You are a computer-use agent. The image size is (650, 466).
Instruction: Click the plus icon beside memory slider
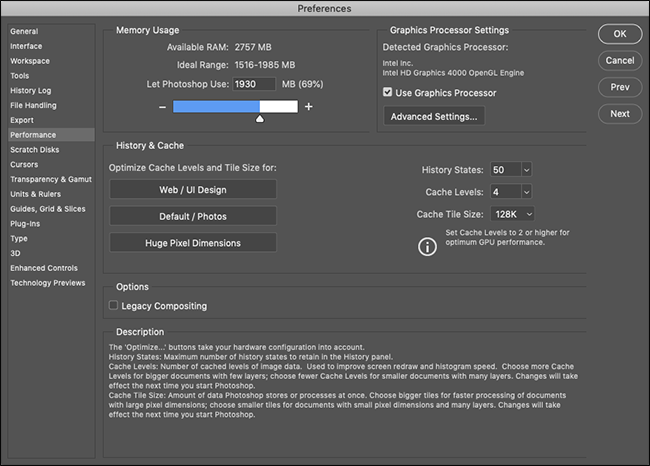(x=309, y=107)
